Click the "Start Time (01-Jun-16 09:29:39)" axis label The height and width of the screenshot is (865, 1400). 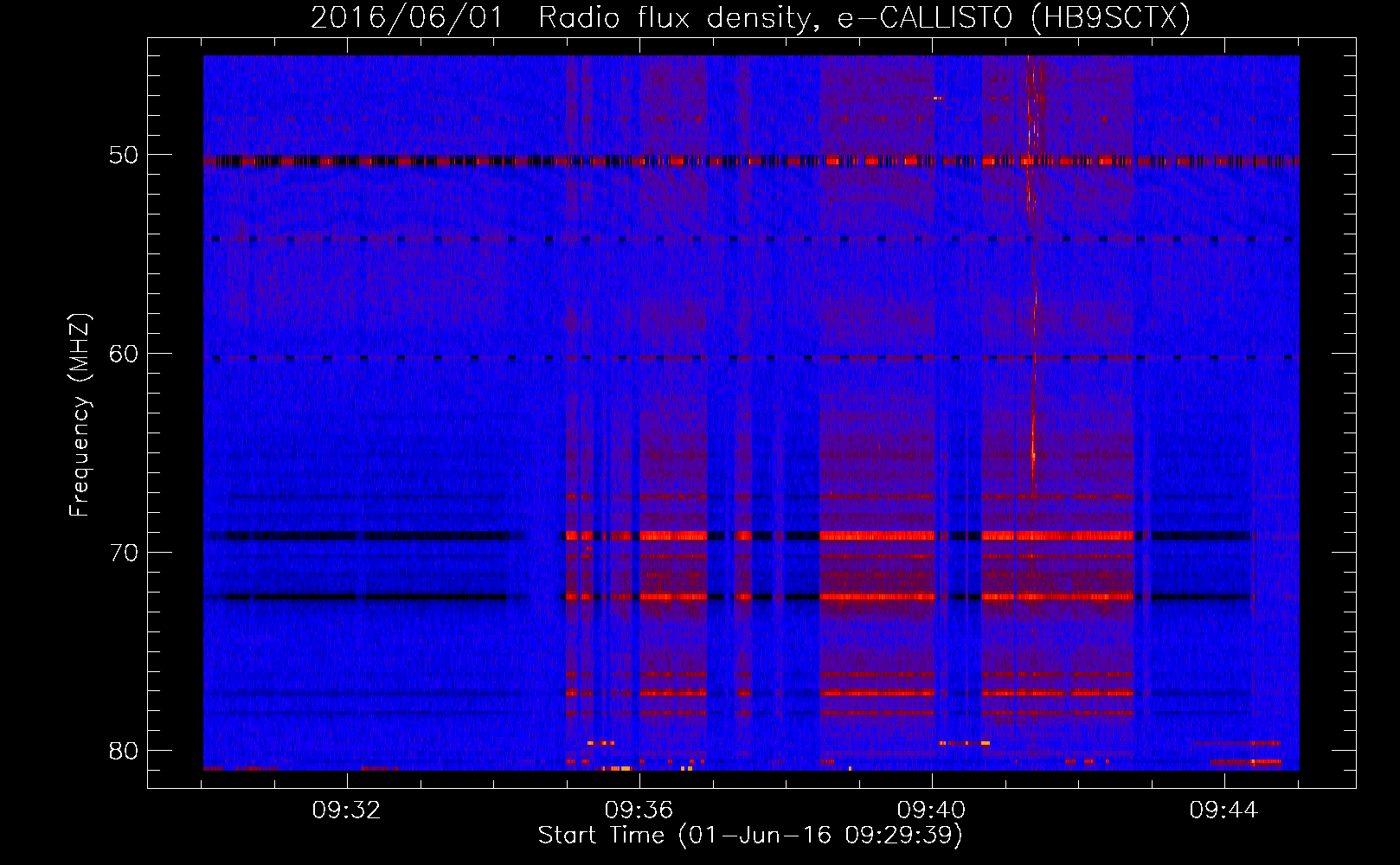750,836
